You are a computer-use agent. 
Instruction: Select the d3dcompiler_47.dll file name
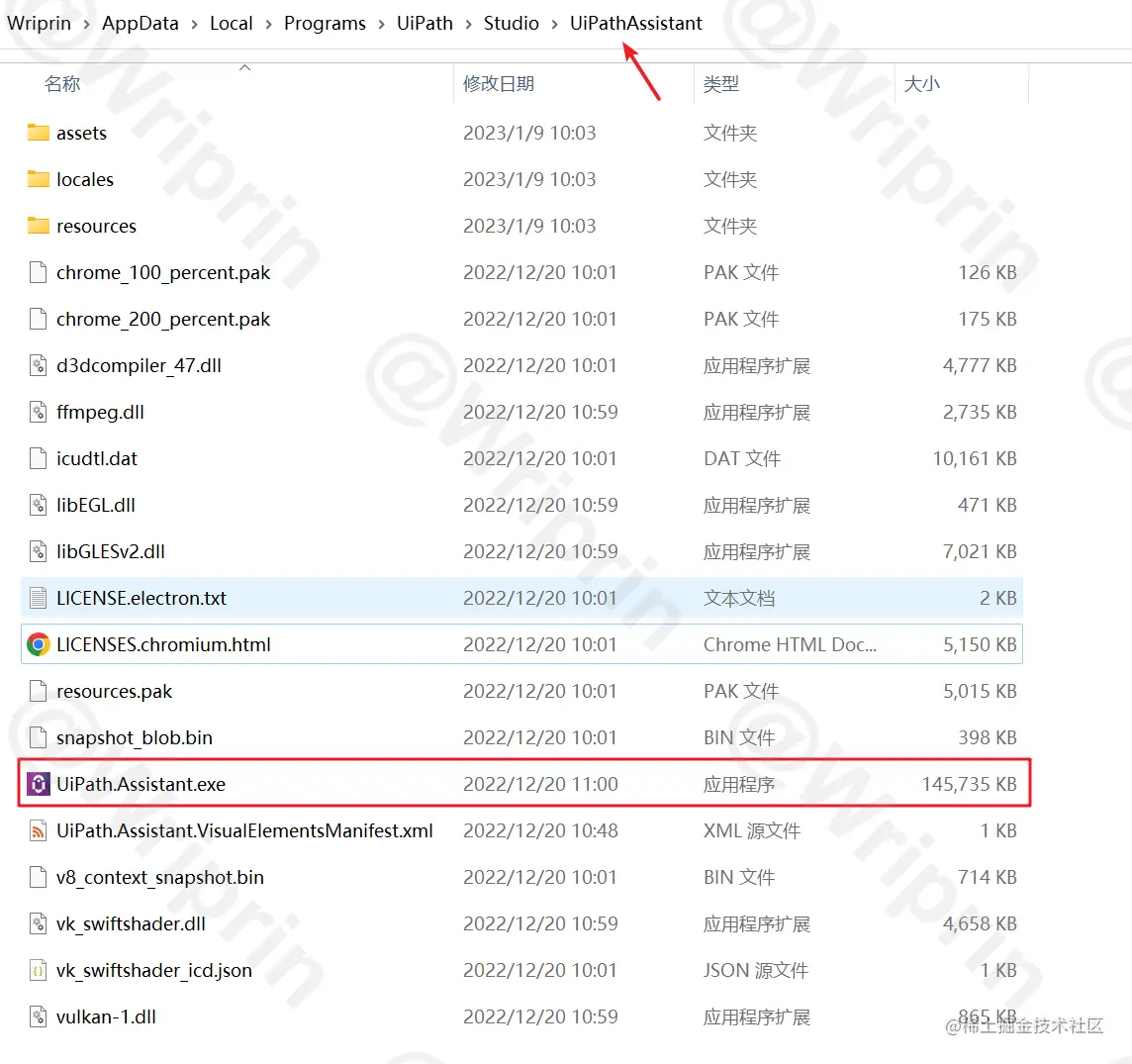pos(139,365)
